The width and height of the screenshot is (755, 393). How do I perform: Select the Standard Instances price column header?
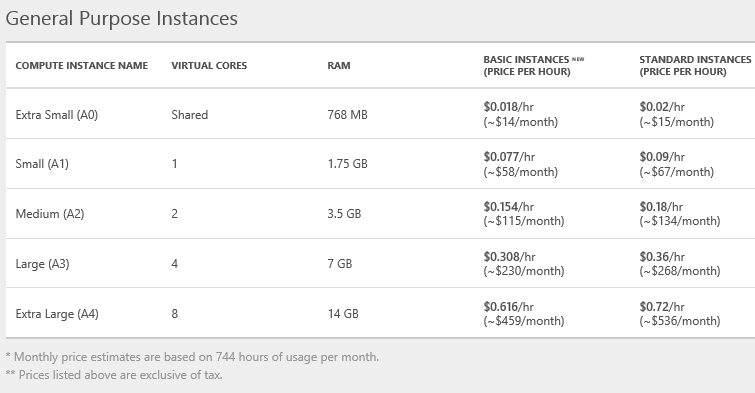click(695, 66)
